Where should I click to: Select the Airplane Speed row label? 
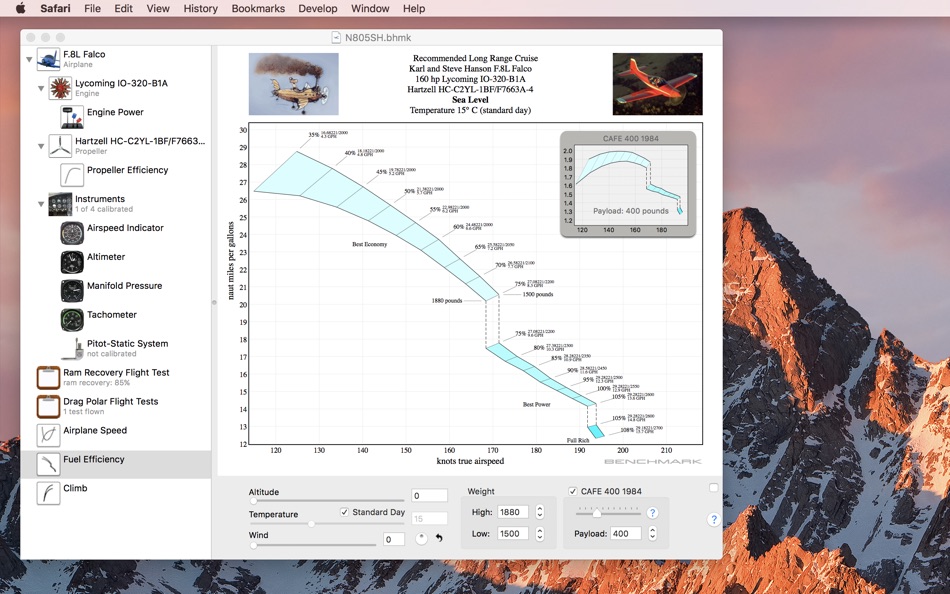95,430
